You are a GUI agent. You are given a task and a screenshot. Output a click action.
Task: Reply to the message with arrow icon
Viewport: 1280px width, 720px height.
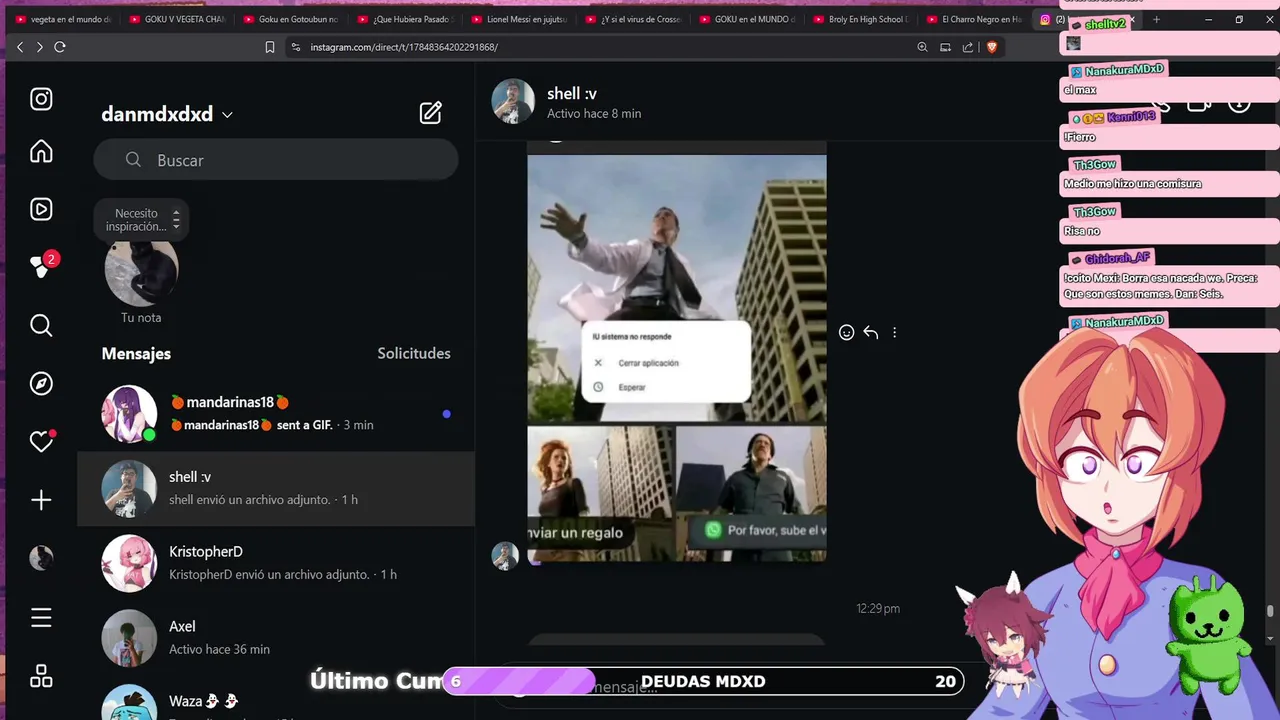[x=871, y=333]
